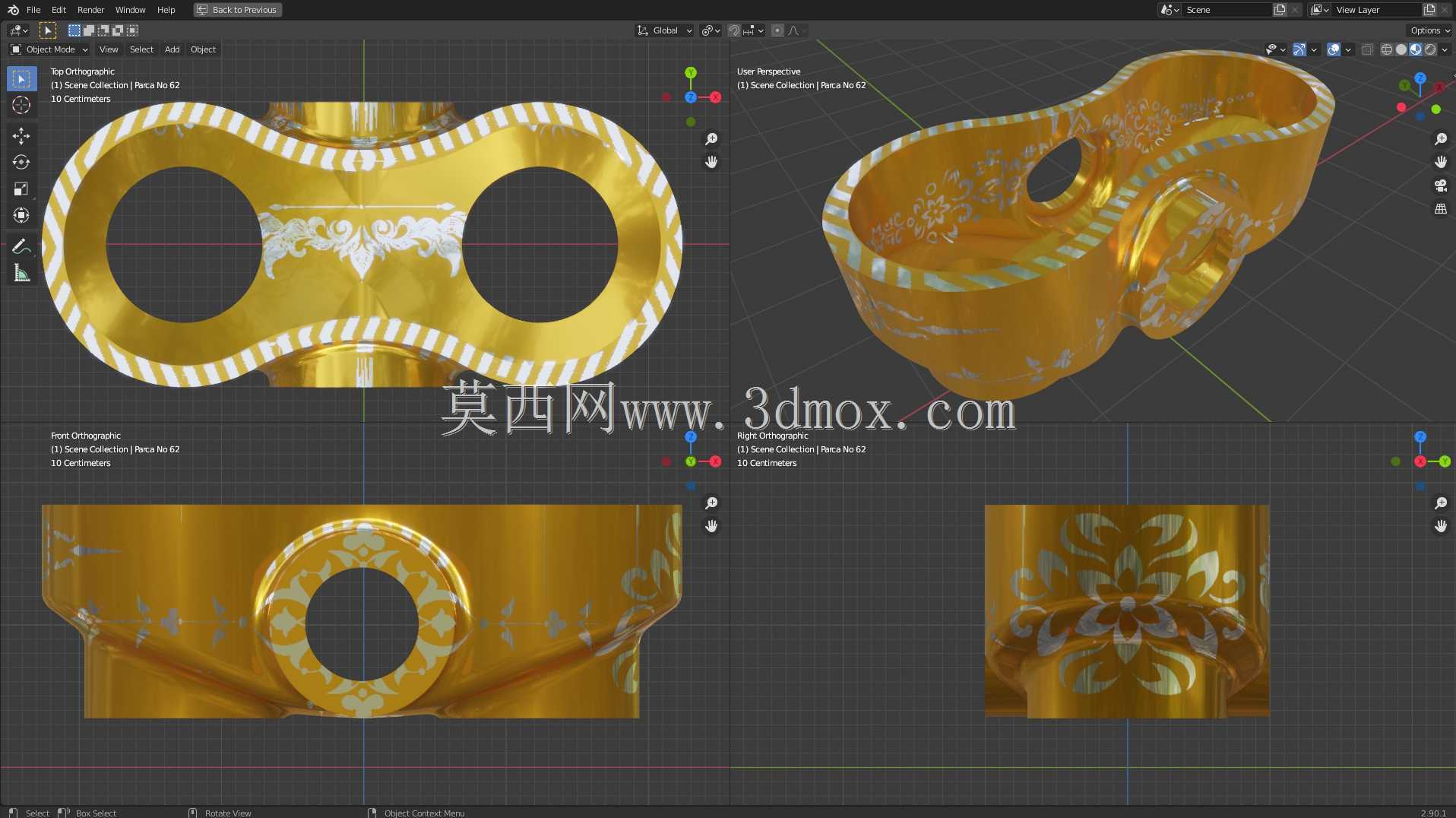
Task: Switch perspective/orthographic grid icon in User Perspective
Action: 1440,208
